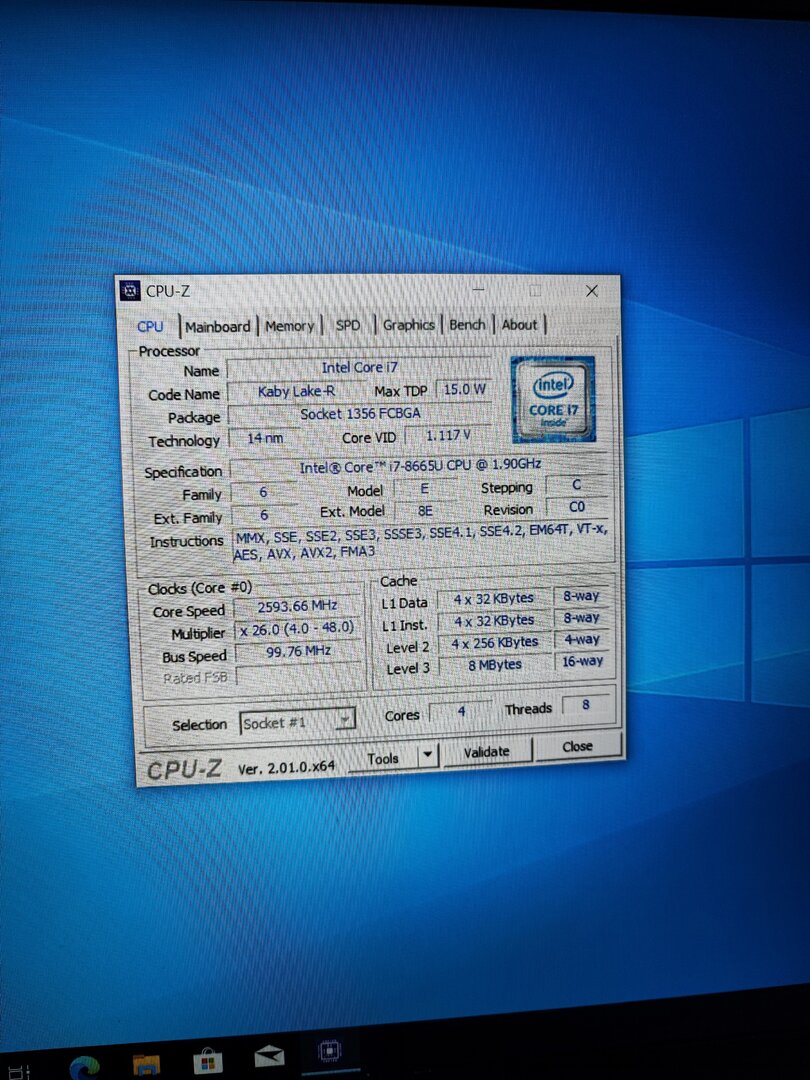Switch to the Graphics tab
810x1080 pixels.
pos(408,324)
